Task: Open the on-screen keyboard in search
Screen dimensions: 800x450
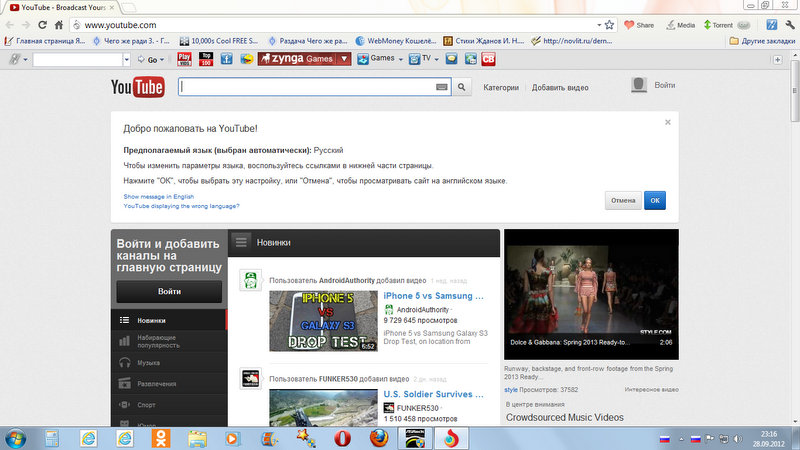Action: [442, 87]
